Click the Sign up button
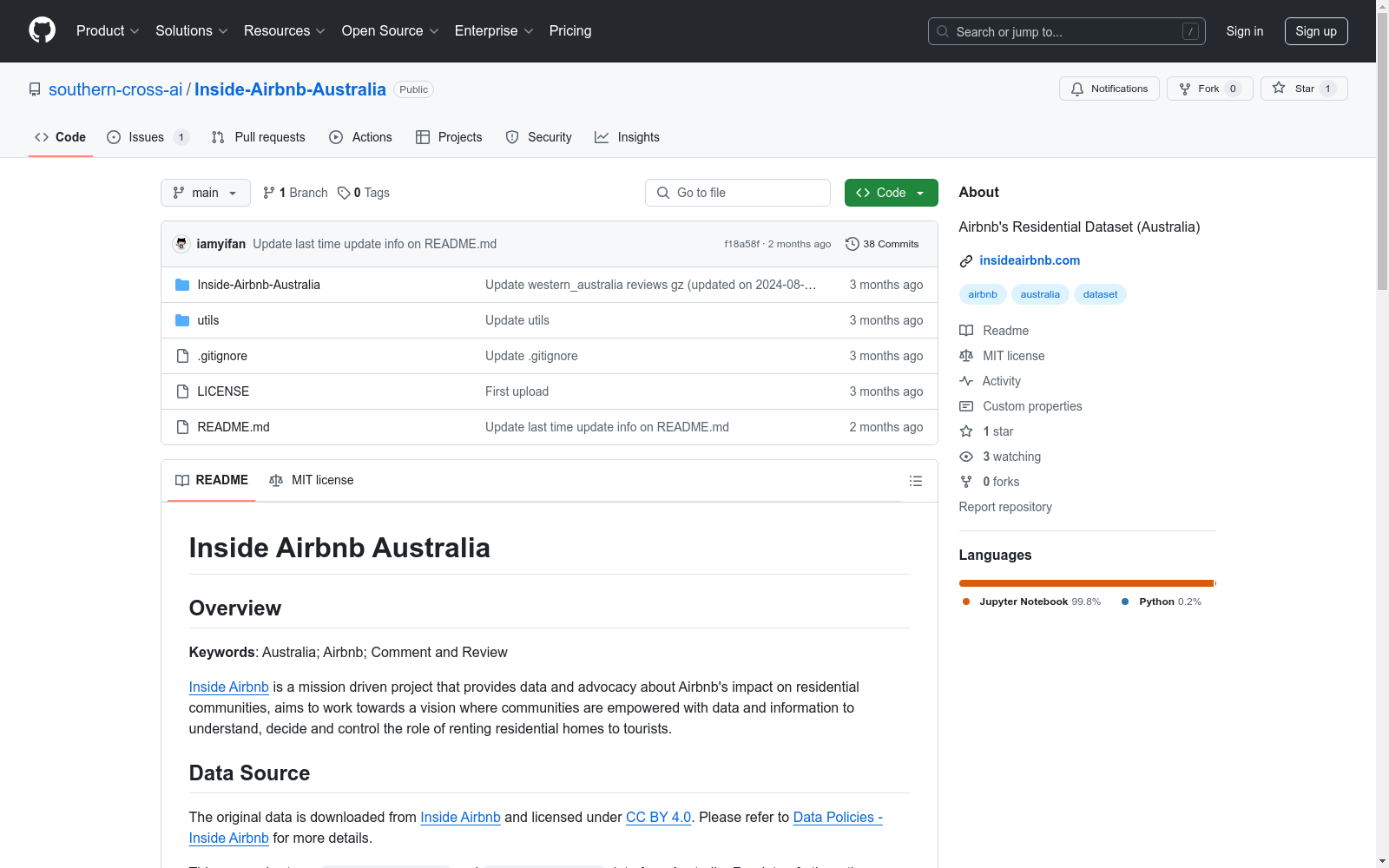Screen dimensions: 1389x868 [1316, 31]
